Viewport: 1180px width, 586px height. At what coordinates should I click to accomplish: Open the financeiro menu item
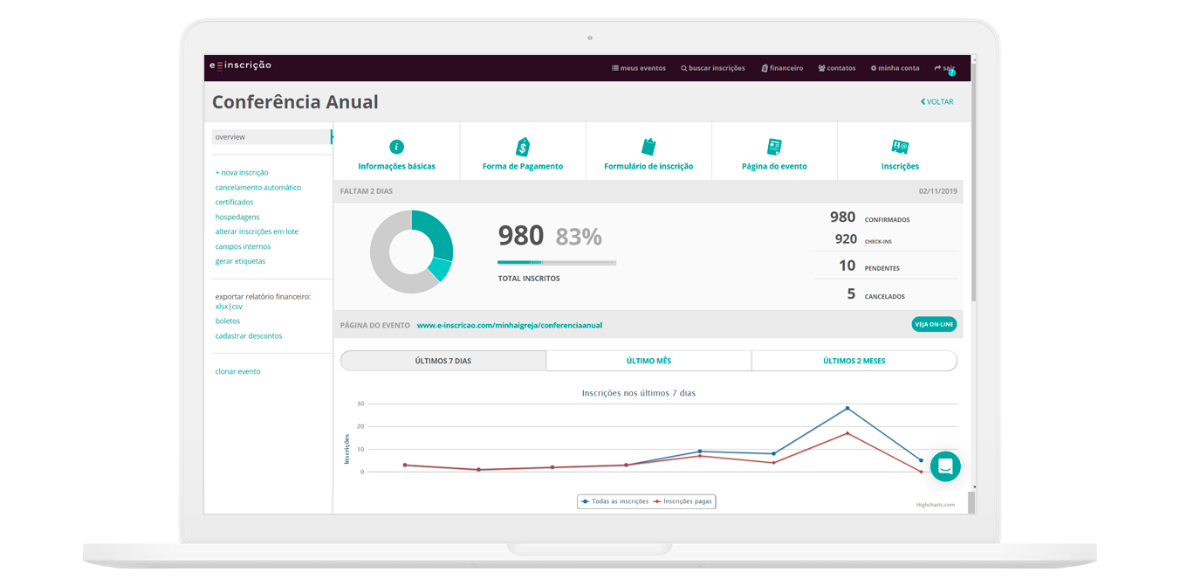[782, 68]
